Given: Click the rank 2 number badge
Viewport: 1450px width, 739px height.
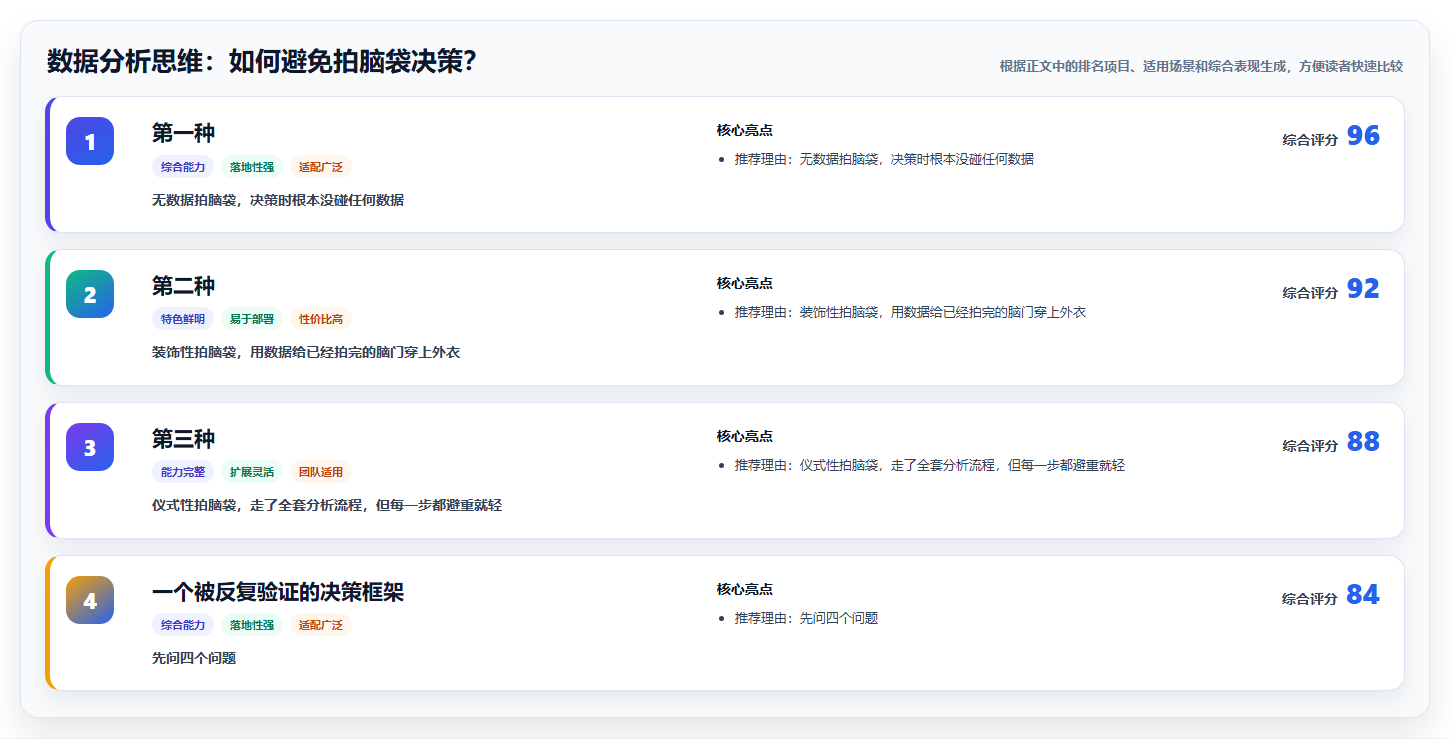Looking at the screenshot, I should (90, 294).
